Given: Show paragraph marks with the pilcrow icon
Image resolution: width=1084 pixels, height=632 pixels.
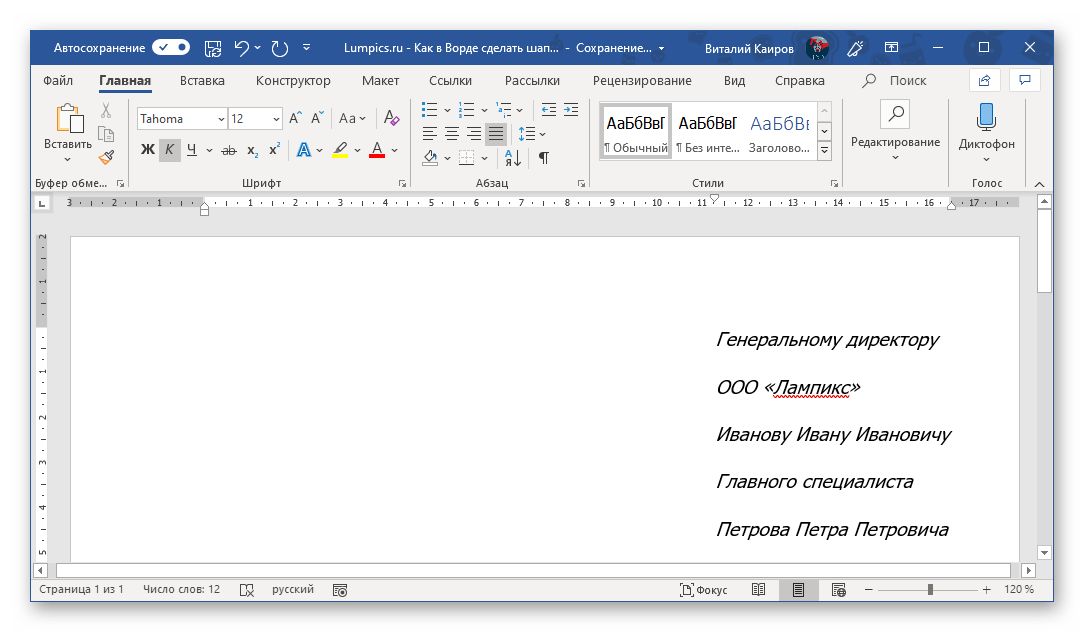Looking at the screenshot, I should (543, 157).
